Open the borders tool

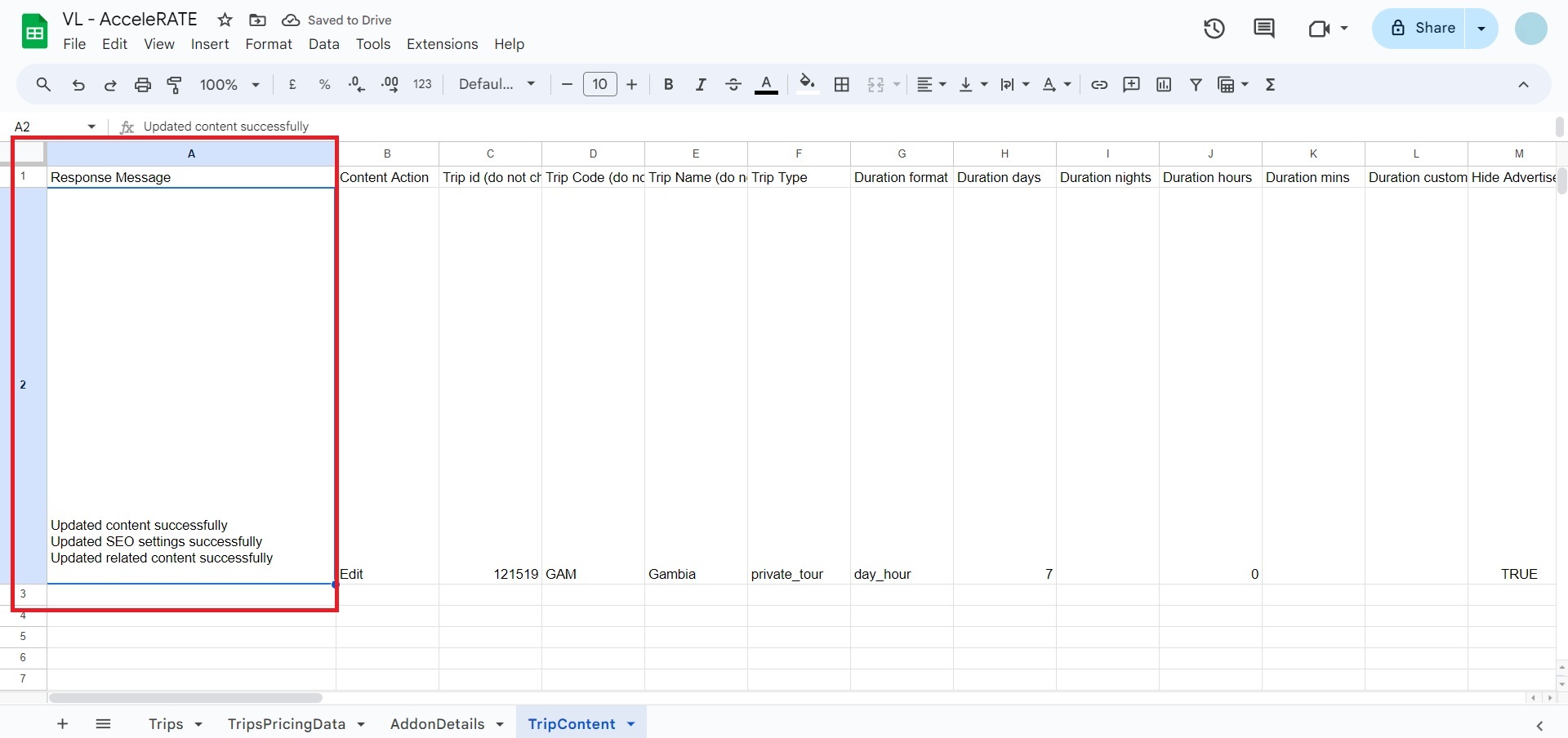click(842, 84)
